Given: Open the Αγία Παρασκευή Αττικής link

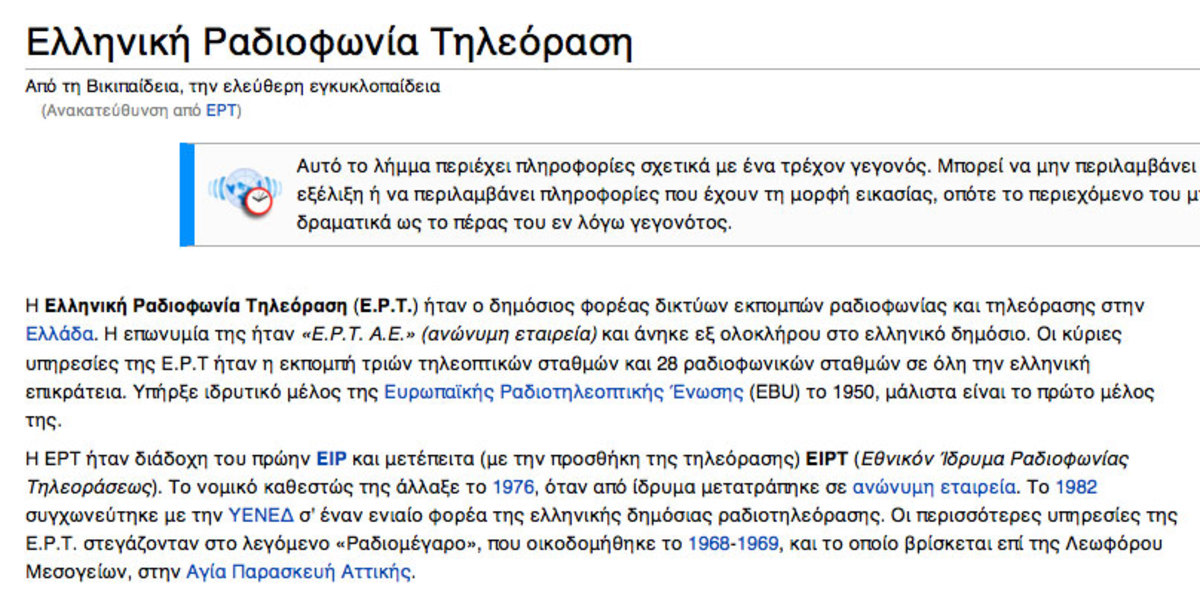Looking at the screenshot, I should click(299, 573).
